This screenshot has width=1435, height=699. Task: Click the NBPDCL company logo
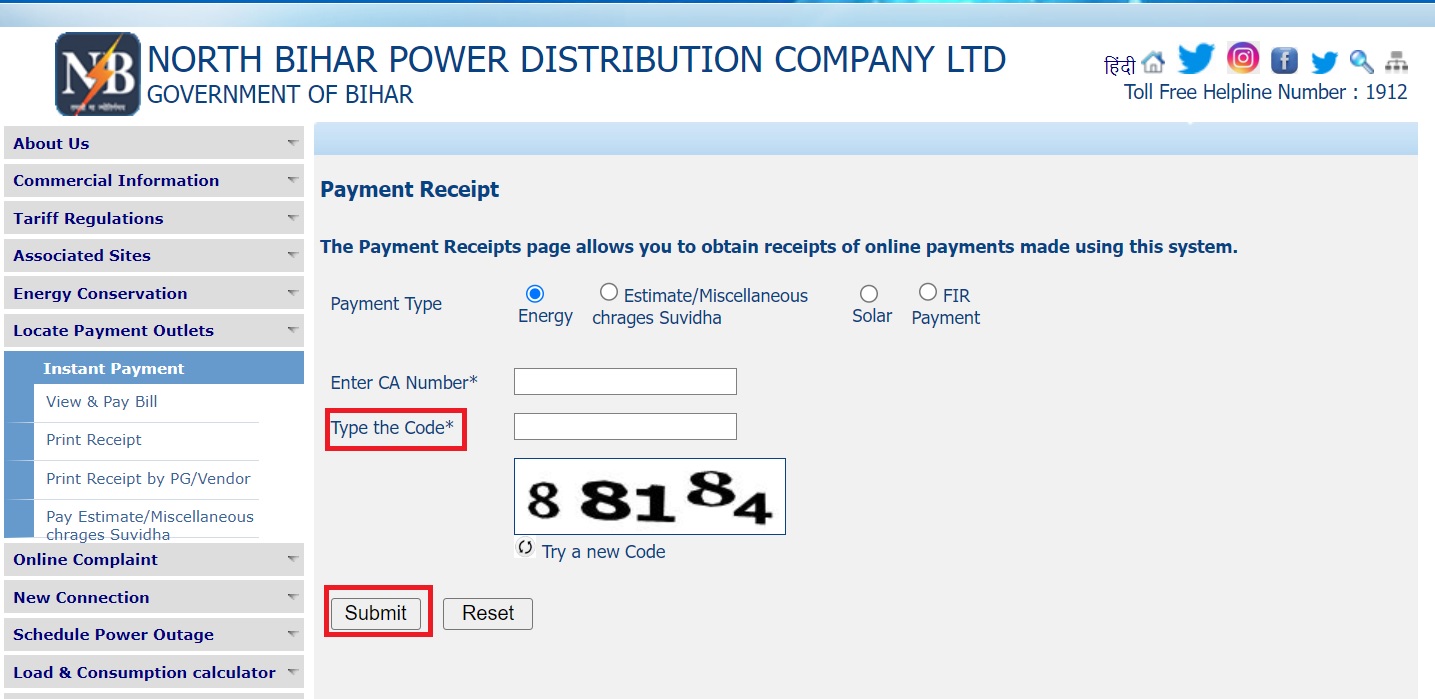point(97,73)
